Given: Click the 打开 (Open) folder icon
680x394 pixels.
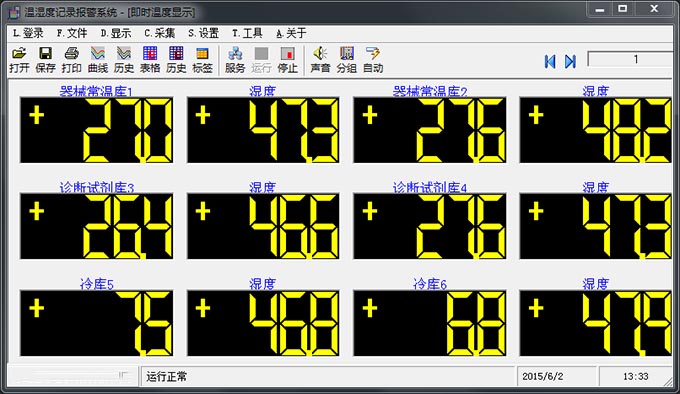Looking at the screenshot, I should point(19,60).
